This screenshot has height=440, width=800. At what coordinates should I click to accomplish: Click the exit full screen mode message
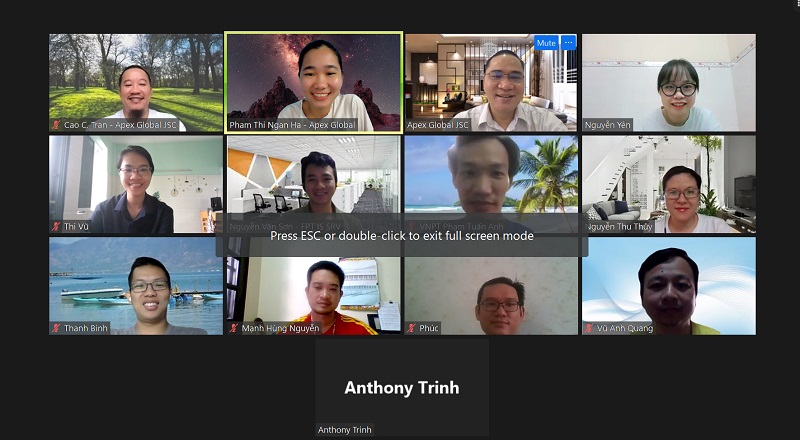point(402,235)
